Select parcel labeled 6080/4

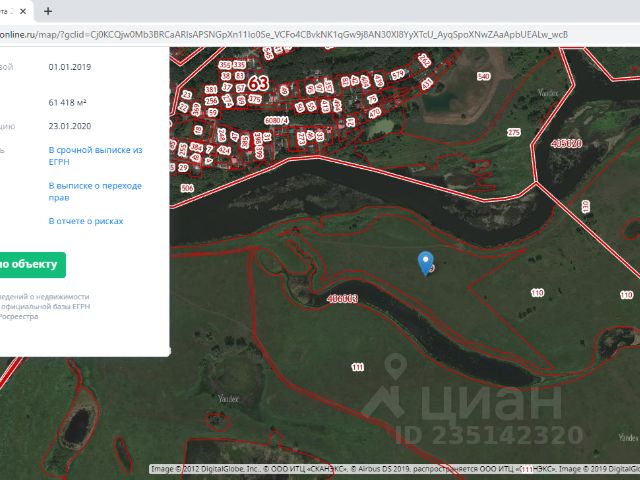point(275,120)
